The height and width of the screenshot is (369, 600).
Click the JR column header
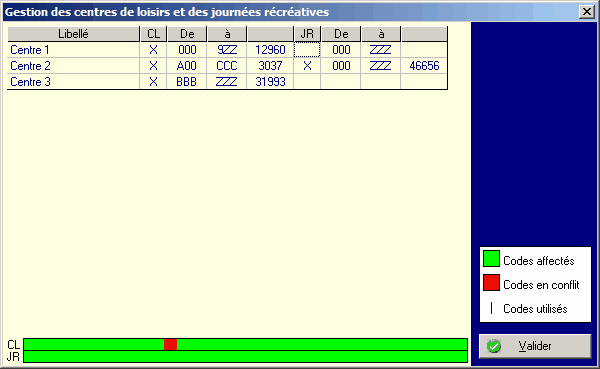(307, 34)
